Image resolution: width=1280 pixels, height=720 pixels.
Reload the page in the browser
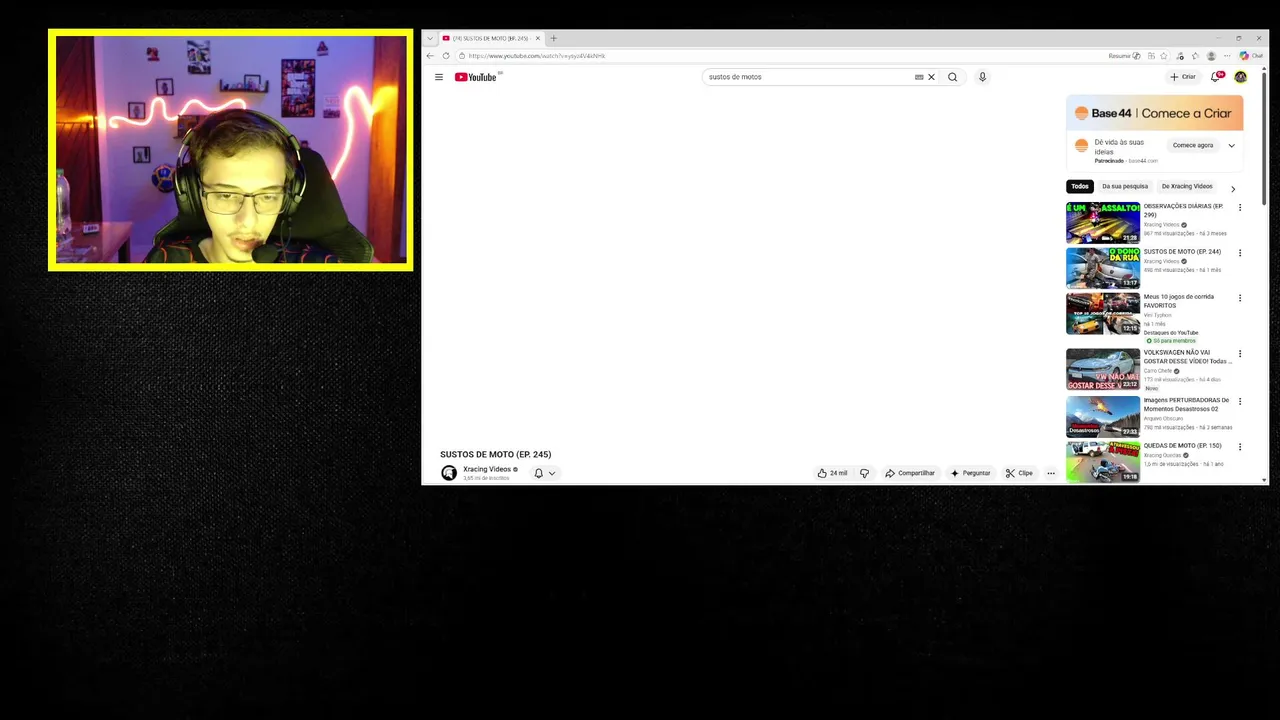446,56
